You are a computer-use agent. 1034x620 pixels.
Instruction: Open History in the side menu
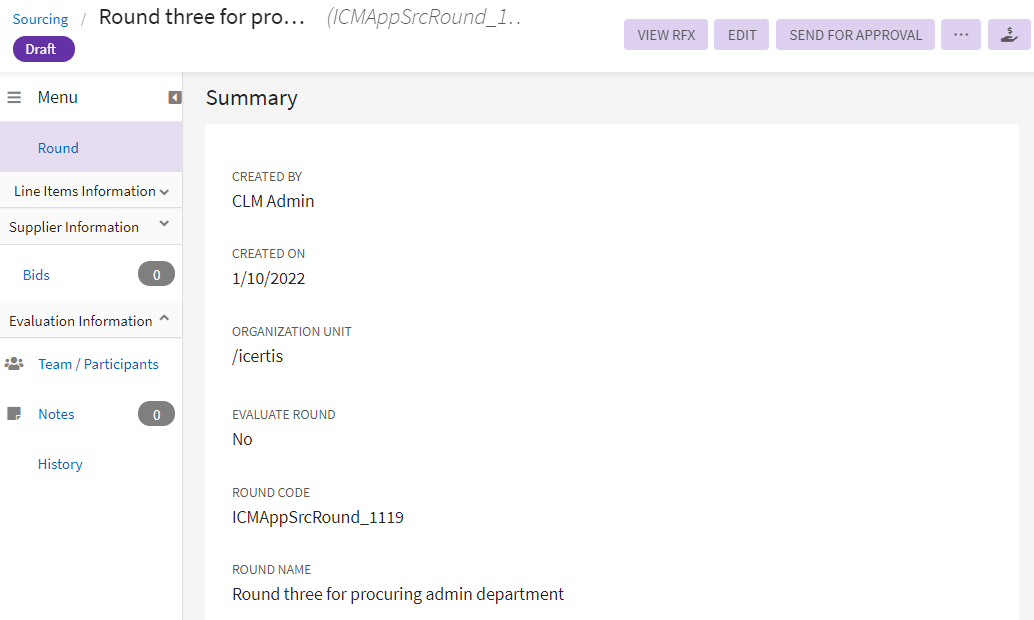tap(60, 464)
